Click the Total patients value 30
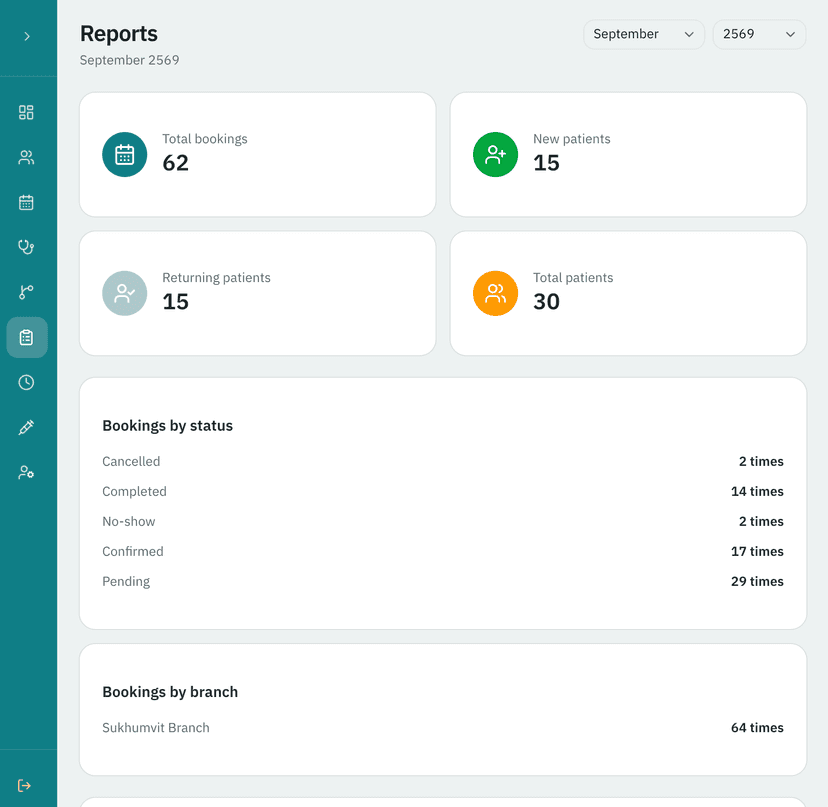Screen dimensions: 828x807 click(546, 302)
